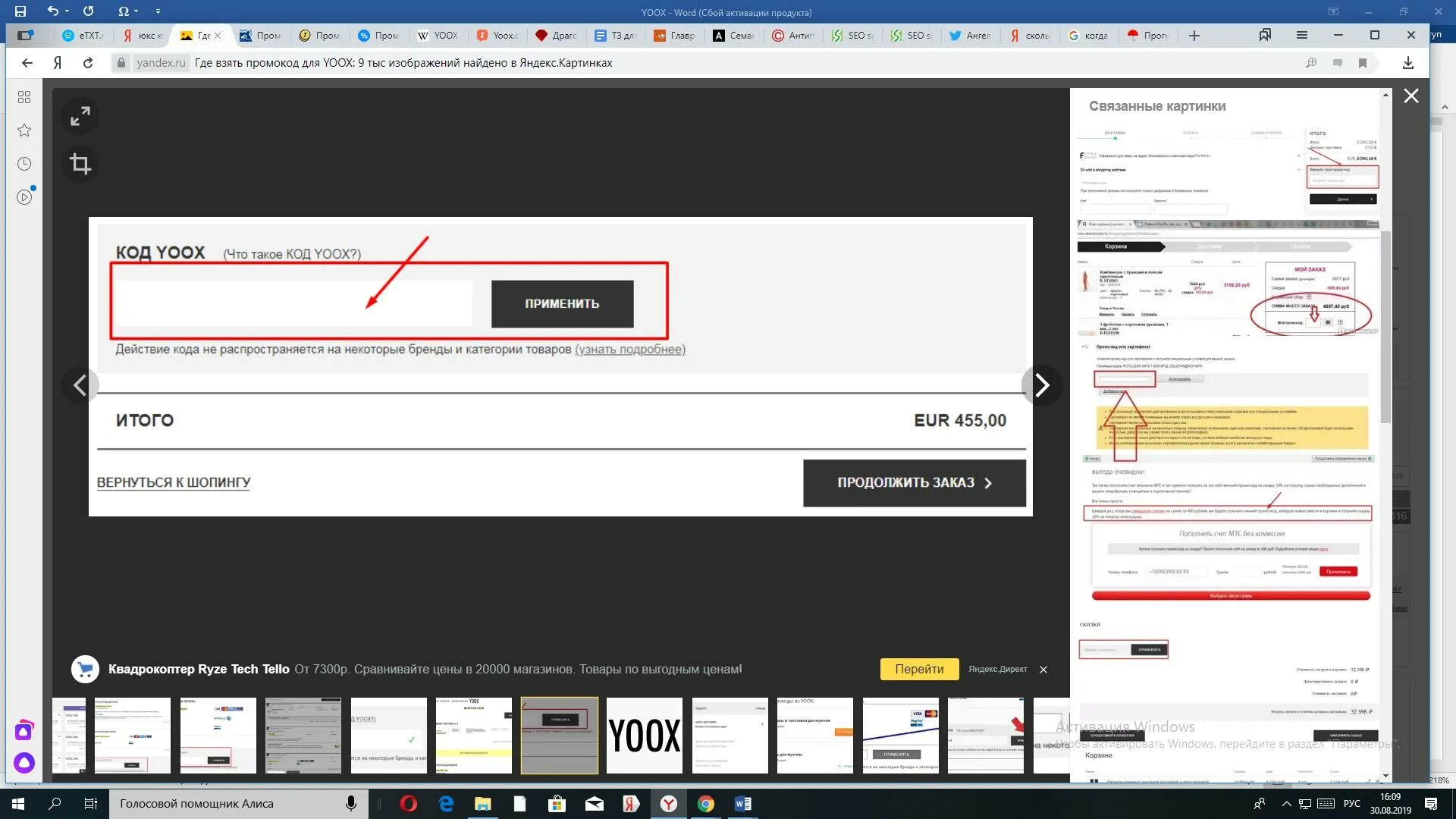Click the Яндекс.Директ label
Viewport: 1456px width, 819px height.
click(998, 670)
